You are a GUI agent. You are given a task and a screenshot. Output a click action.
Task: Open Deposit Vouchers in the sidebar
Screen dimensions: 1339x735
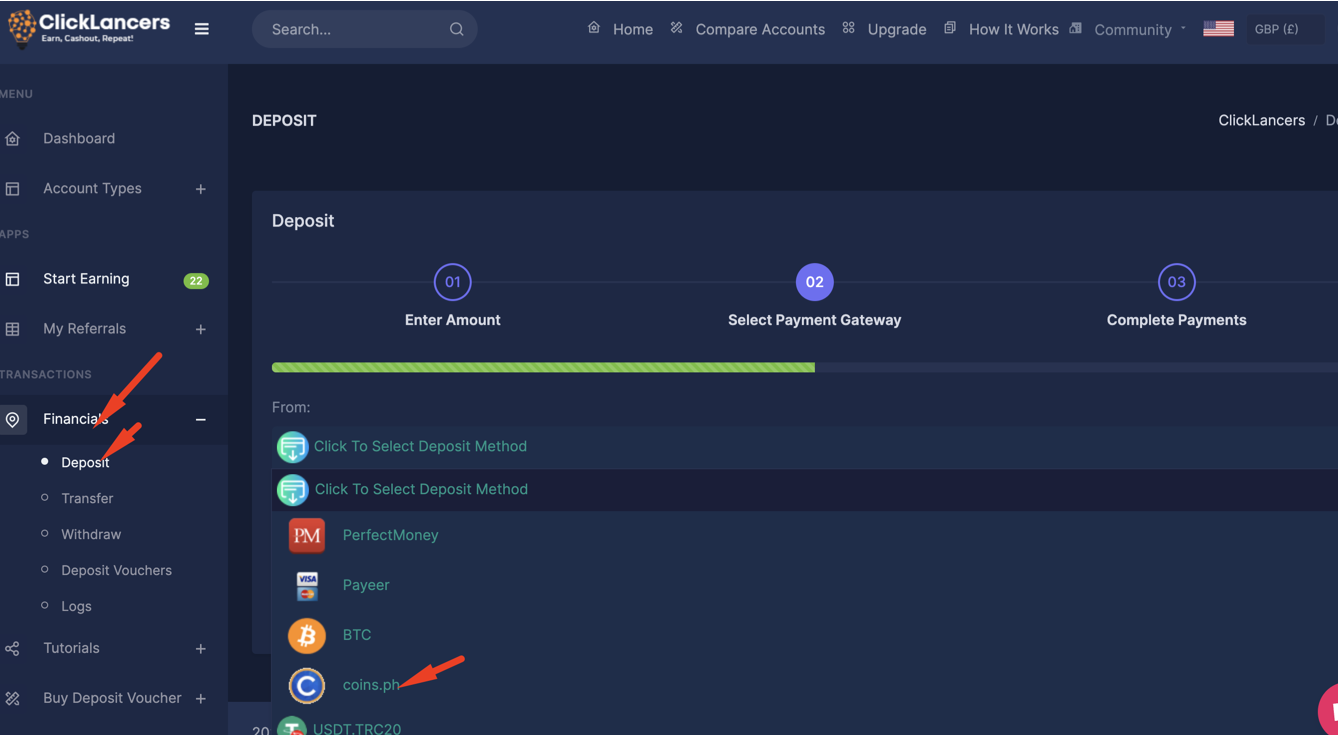click(116, 570)
